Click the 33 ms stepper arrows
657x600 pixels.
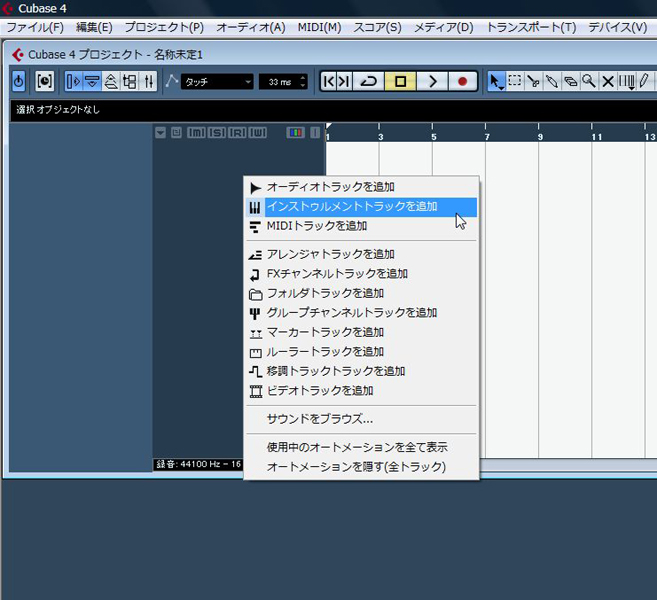(303, 82)
